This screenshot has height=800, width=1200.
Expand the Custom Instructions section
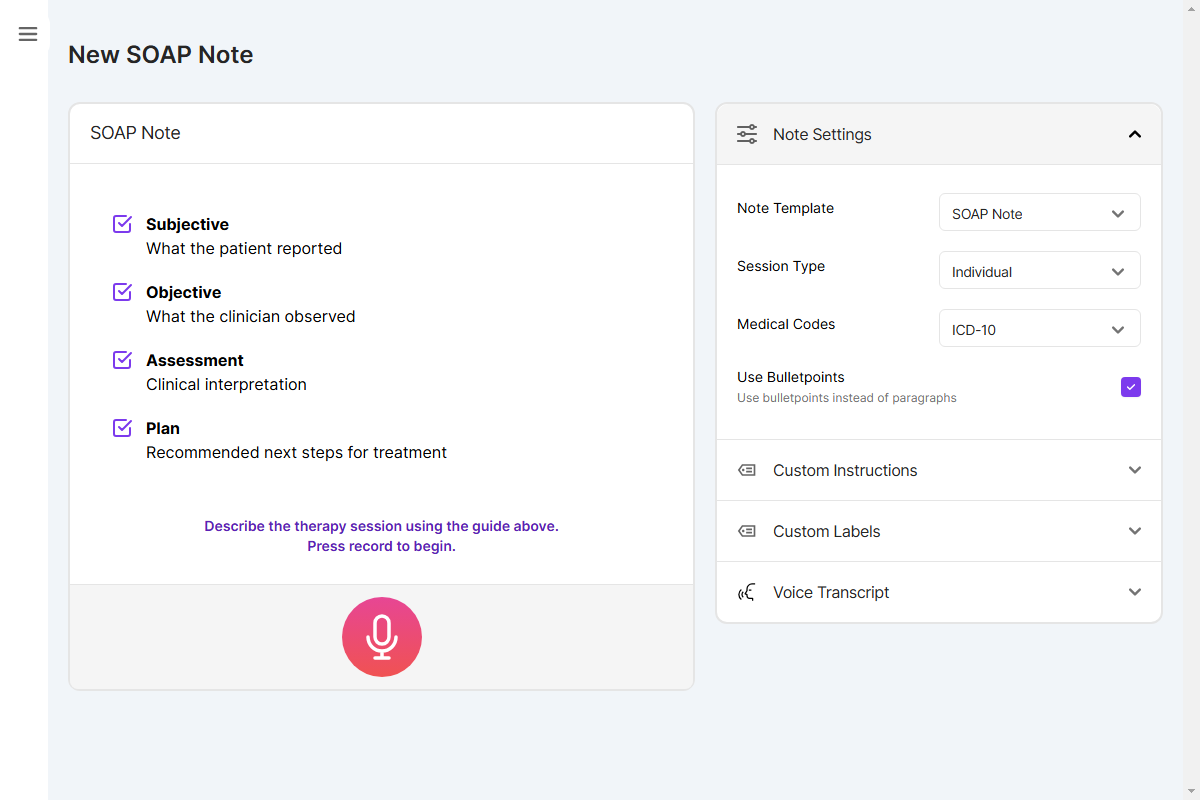(x=1134, y=470)
